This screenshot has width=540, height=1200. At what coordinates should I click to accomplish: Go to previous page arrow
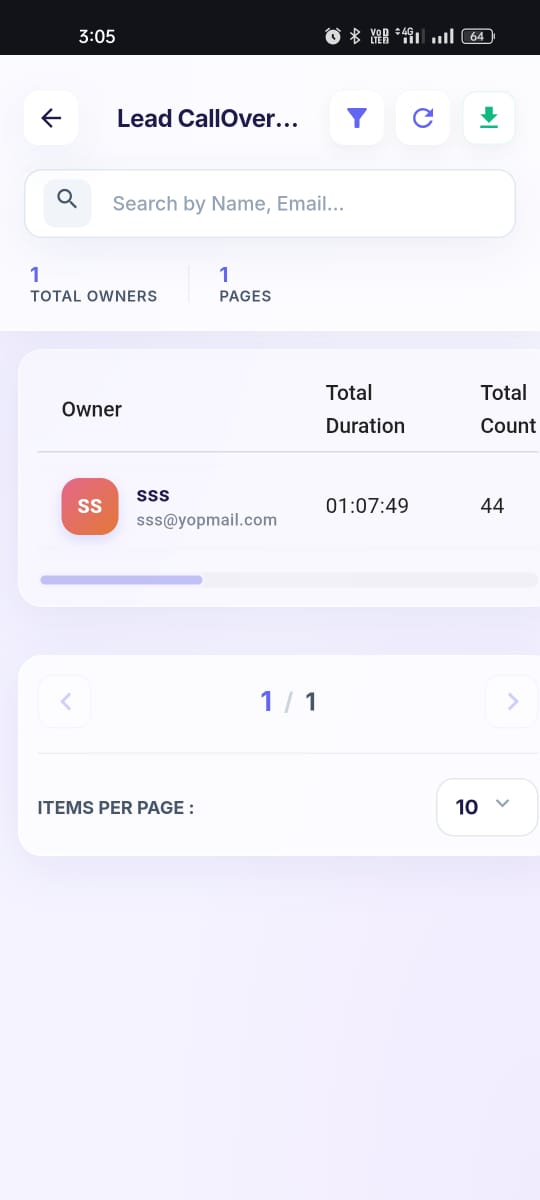[x=65, y=702]
